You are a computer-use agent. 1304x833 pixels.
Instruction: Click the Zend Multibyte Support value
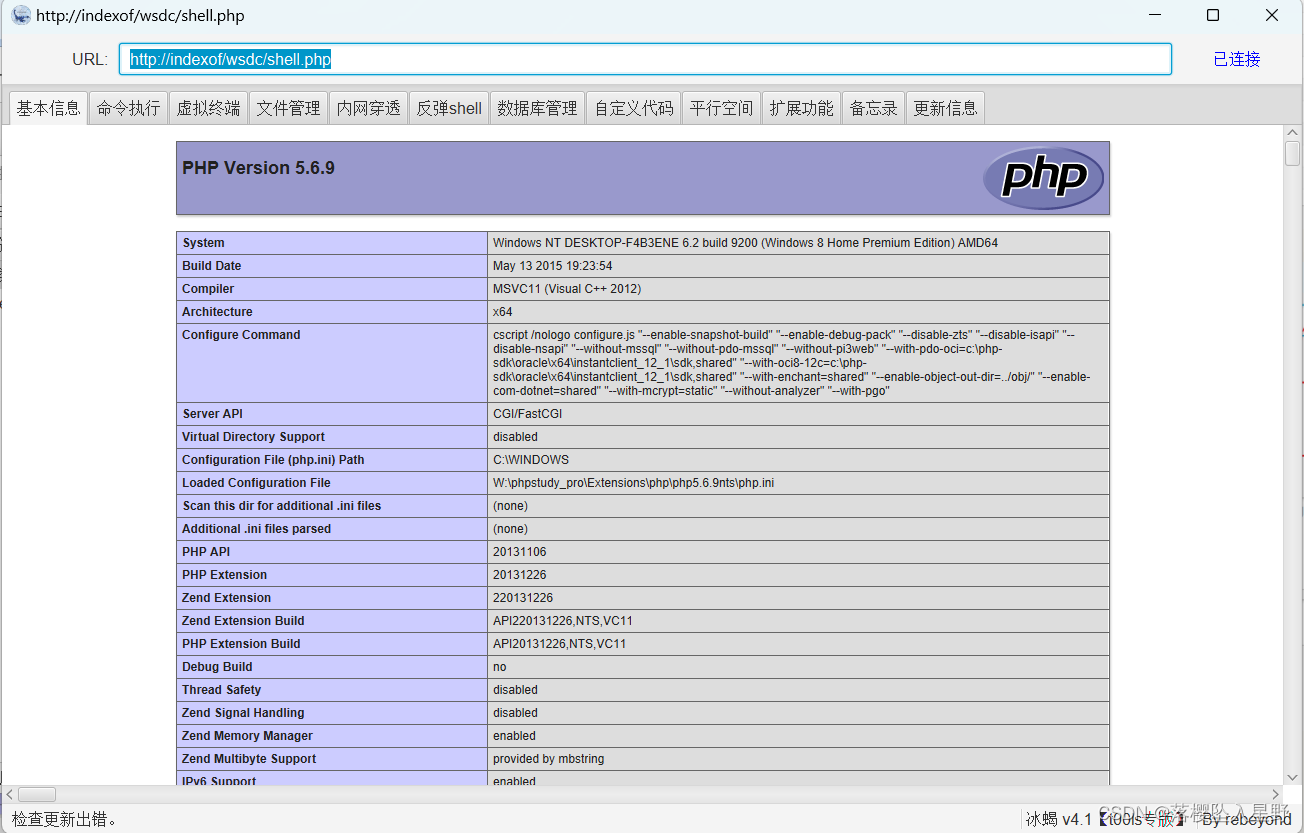click(x=548, y=759)
